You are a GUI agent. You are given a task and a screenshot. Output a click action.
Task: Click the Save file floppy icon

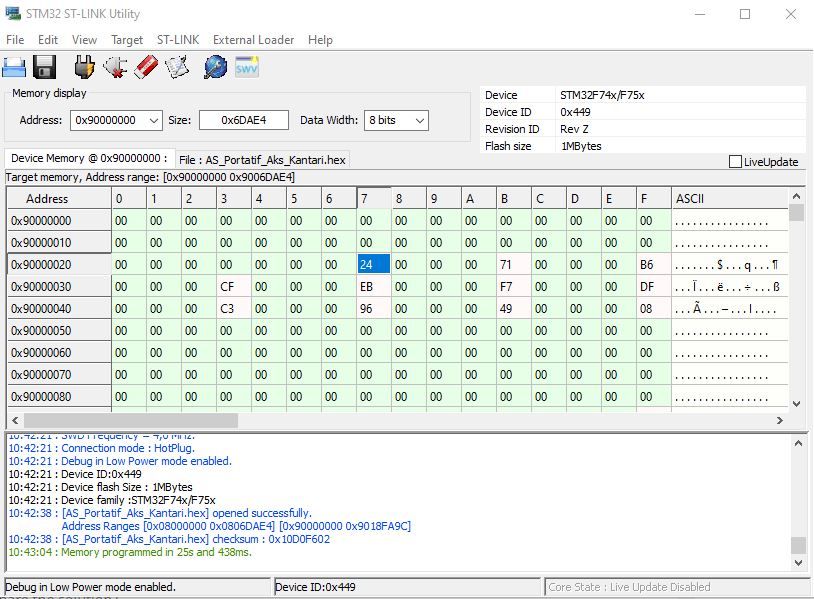pyautogui.click(x=45, y=67)
